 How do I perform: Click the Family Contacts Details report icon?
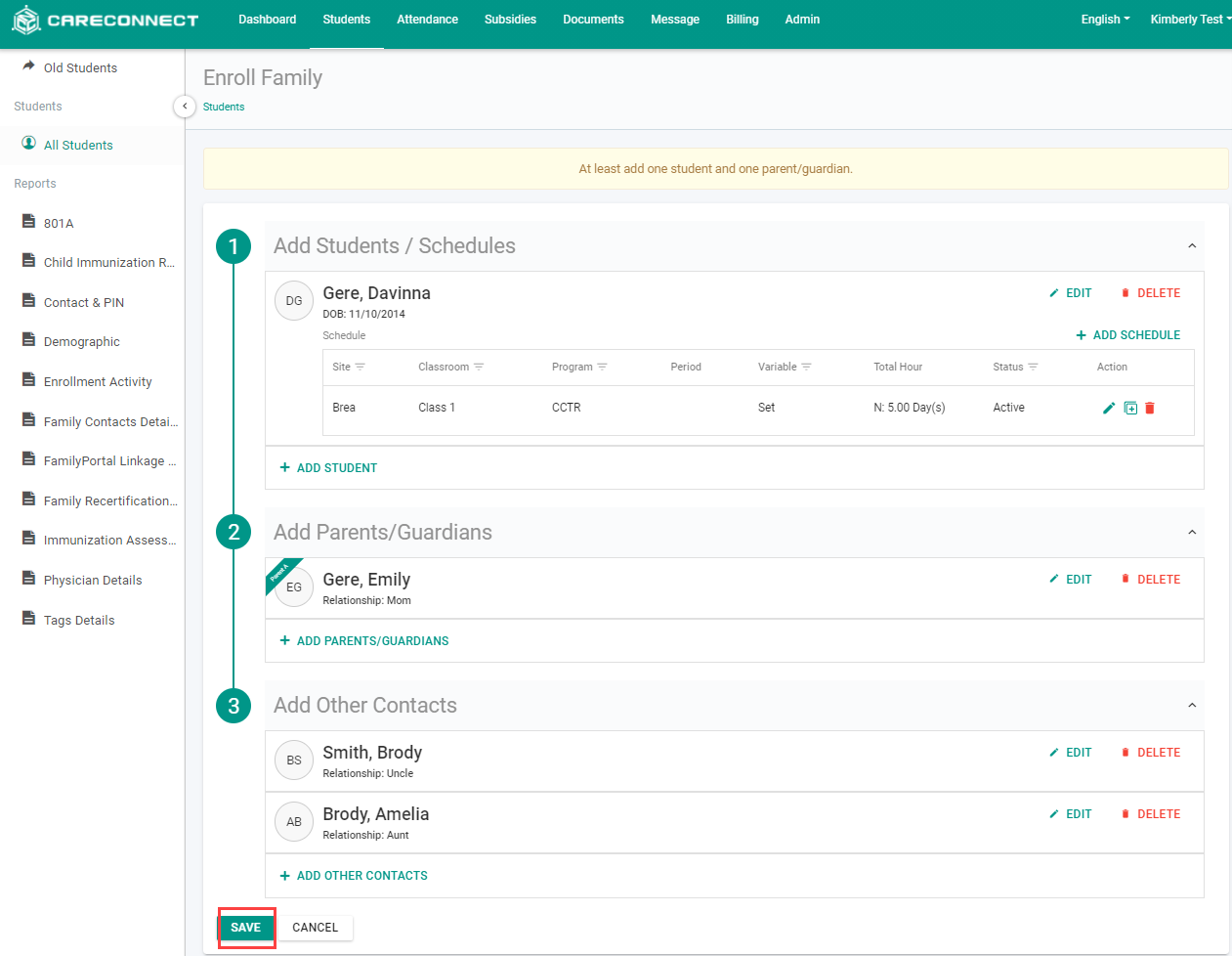pyautogui.click(x=29, y=420)
